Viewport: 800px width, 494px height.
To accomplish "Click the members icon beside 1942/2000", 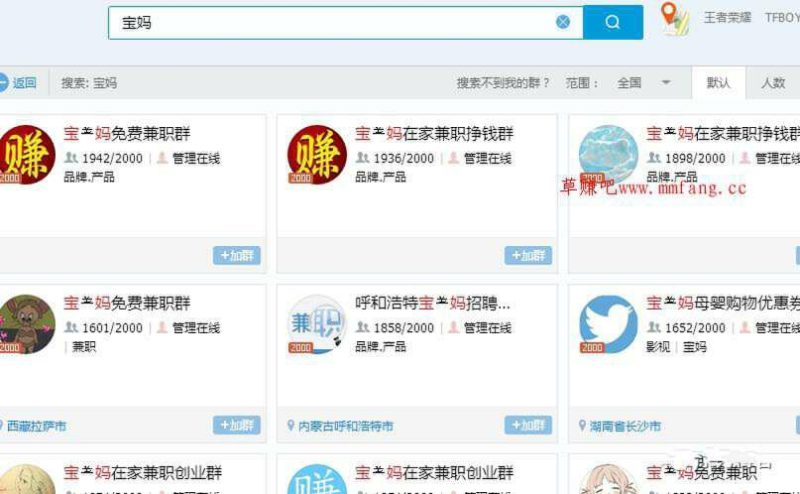I will 71,158.
